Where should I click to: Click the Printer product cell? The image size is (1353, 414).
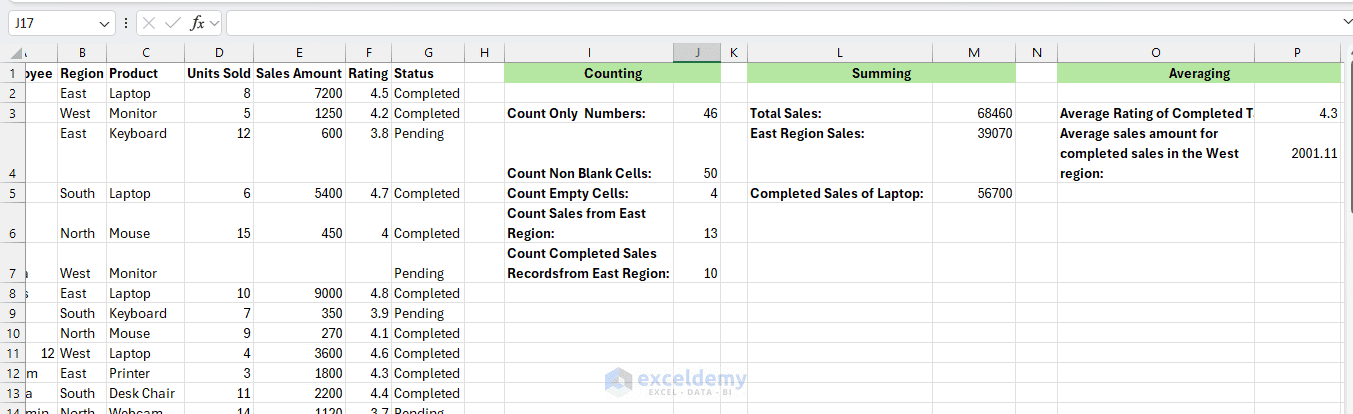coord(145,373)
